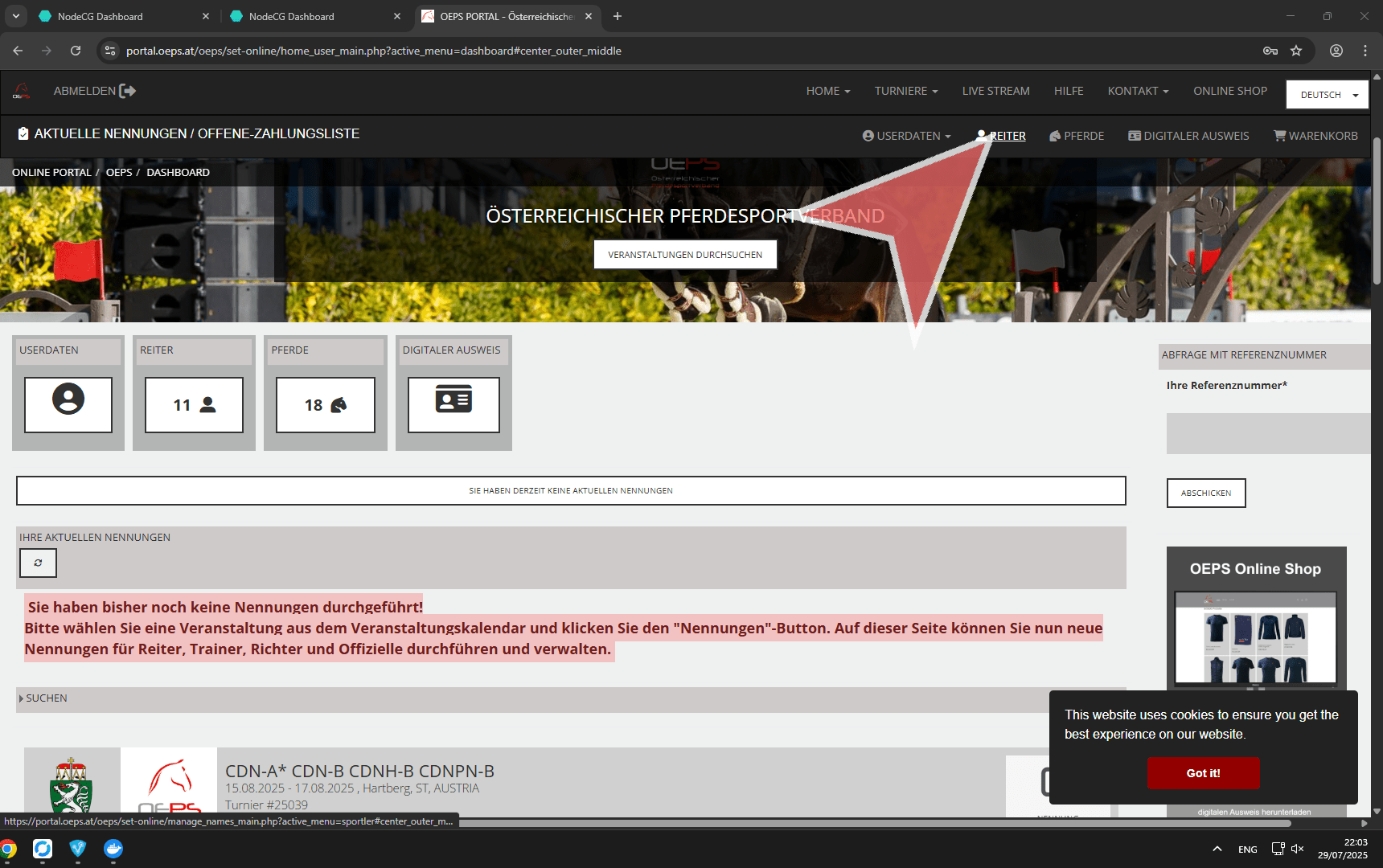Click the Referenznummer input field
Viewport: 1383px width, 868px height.
pyautogui.click(x=1268, y=433)
